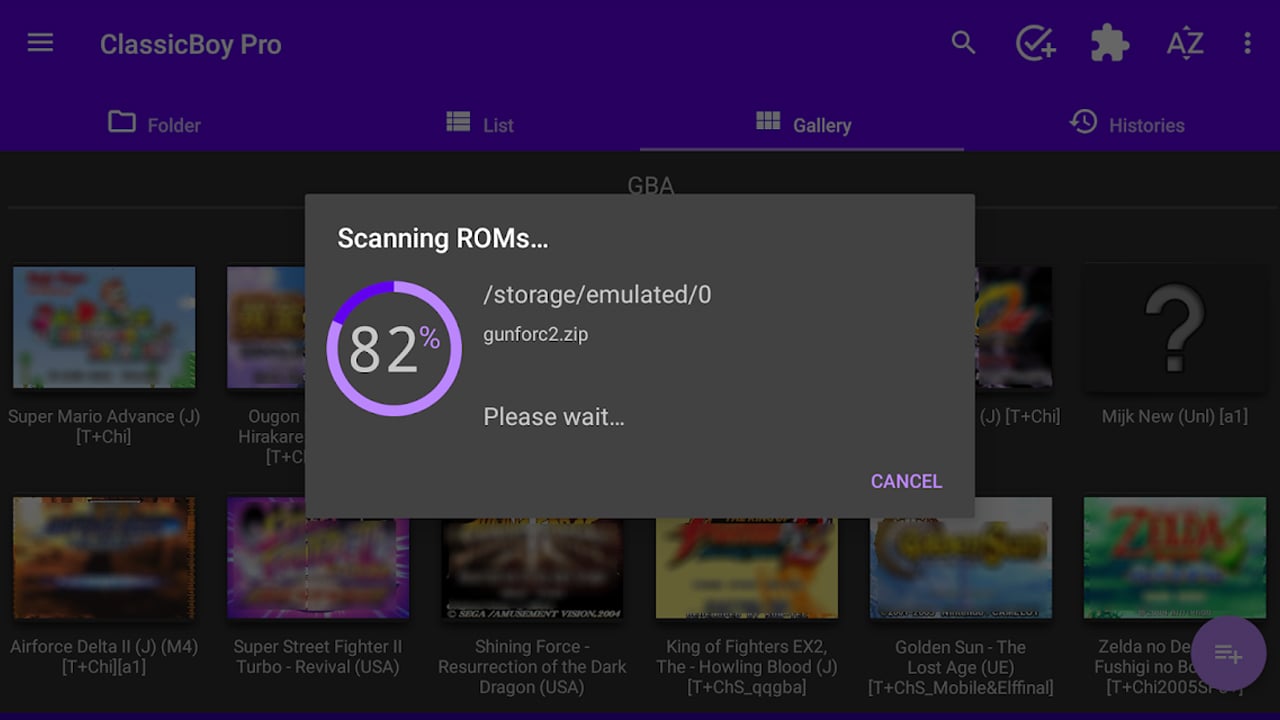Image resolution: width=1280 pixels, height=720 pixels.
Task: Launch Super Street Fighter II Turbo thumbnail
Action: click(x=318, y=558)
